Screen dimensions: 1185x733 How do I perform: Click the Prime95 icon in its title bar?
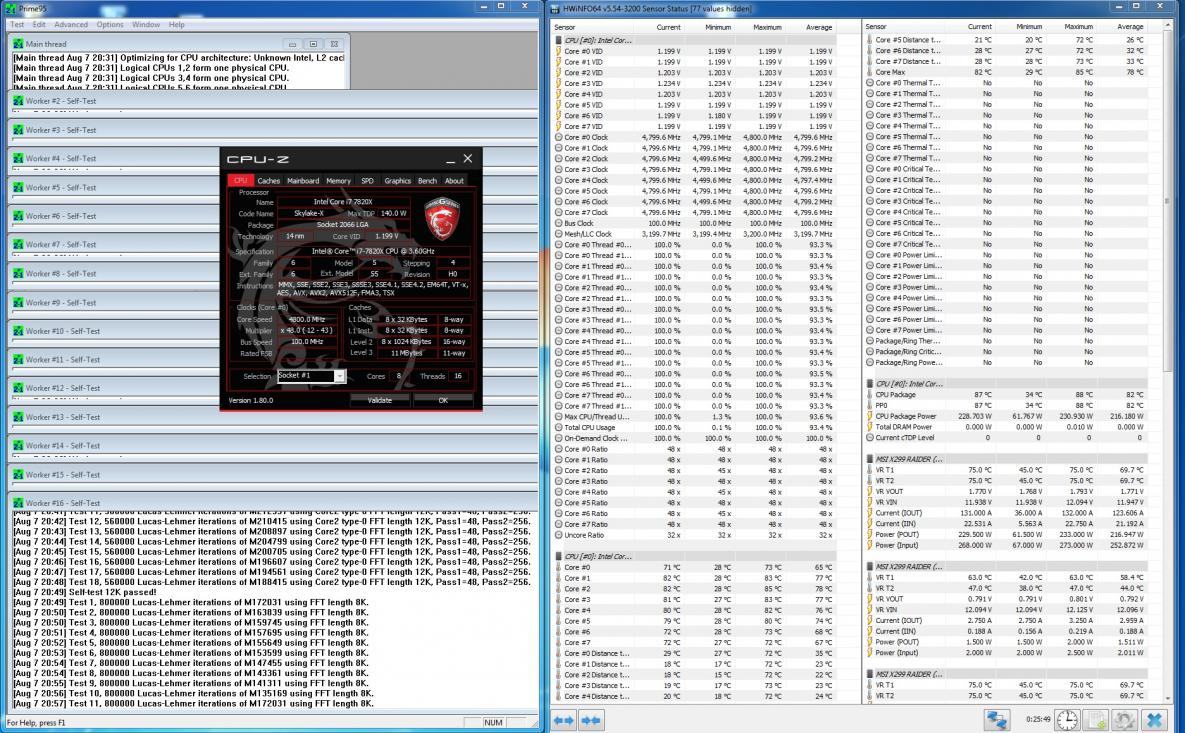coord(11,8)
